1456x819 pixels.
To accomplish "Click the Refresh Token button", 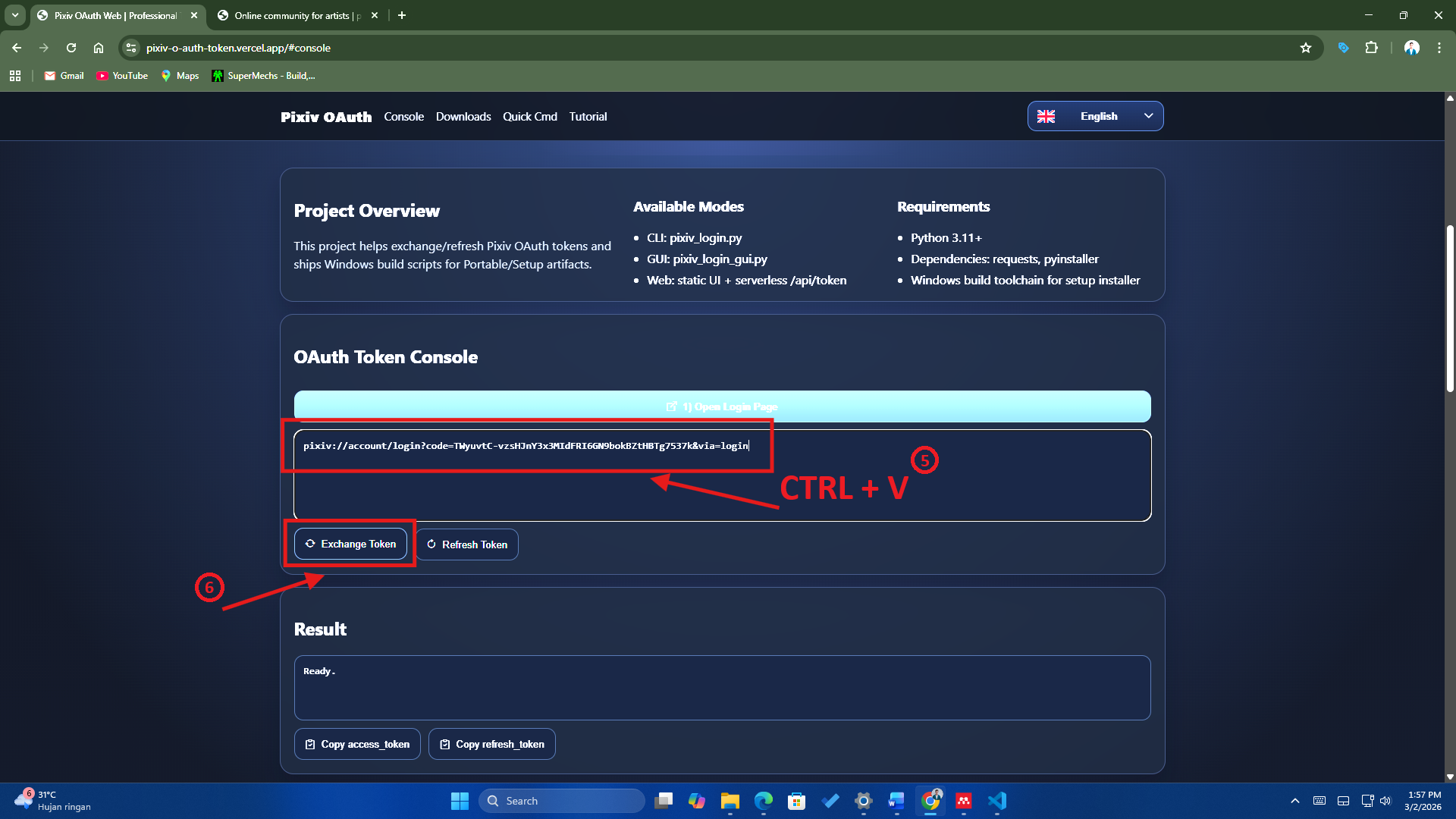I will pyautogui.click(x=466, y=544).
